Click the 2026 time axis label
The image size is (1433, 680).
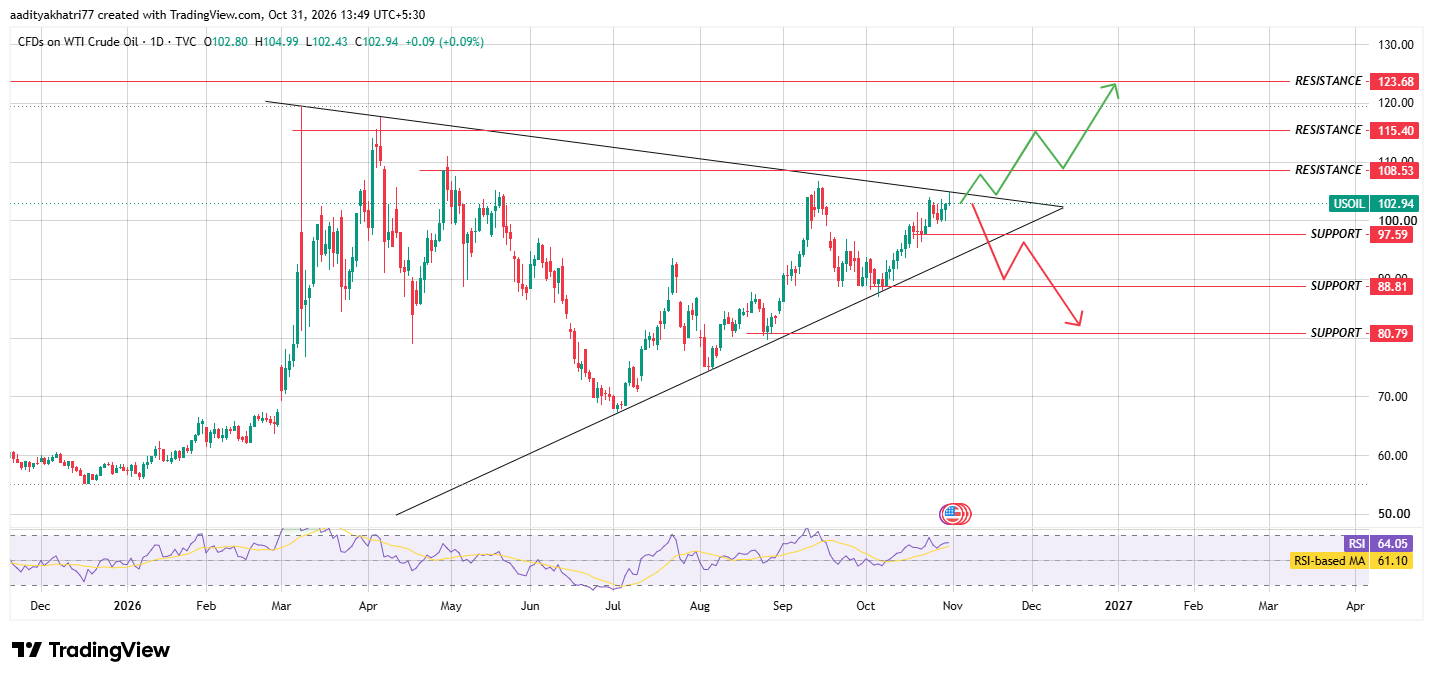click(127, 606)
